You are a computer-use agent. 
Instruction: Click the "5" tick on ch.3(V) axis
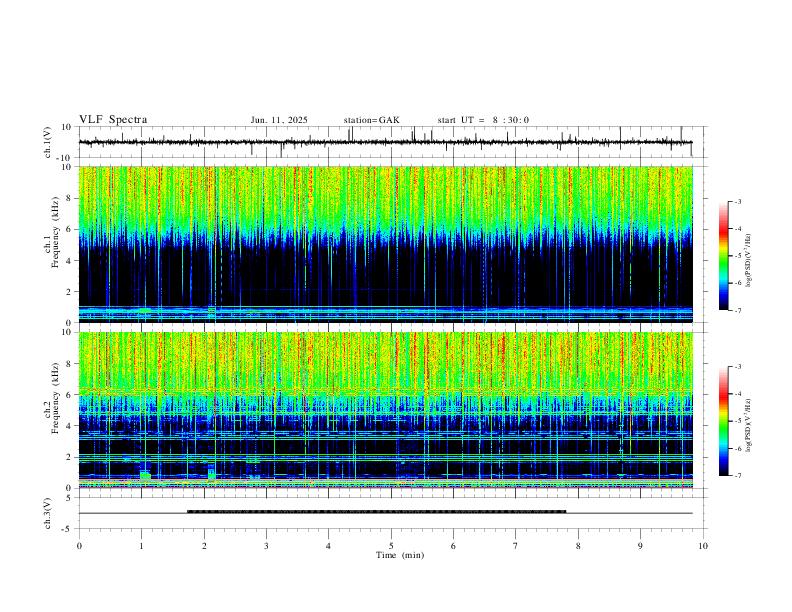click(69, 497)
